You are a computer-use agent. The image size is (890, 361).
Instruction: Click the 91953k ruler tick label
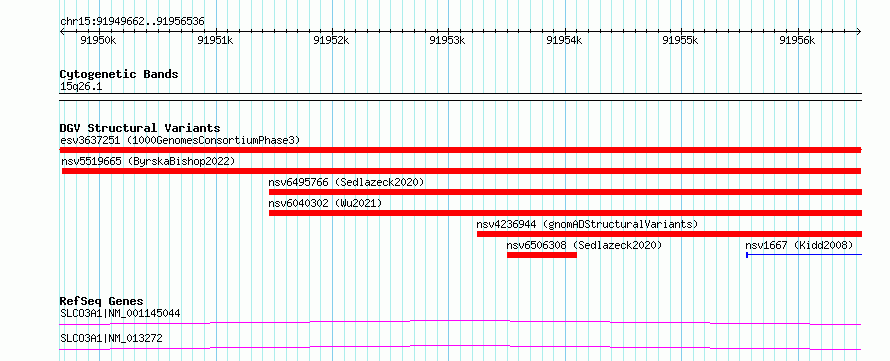coord(448,40)
